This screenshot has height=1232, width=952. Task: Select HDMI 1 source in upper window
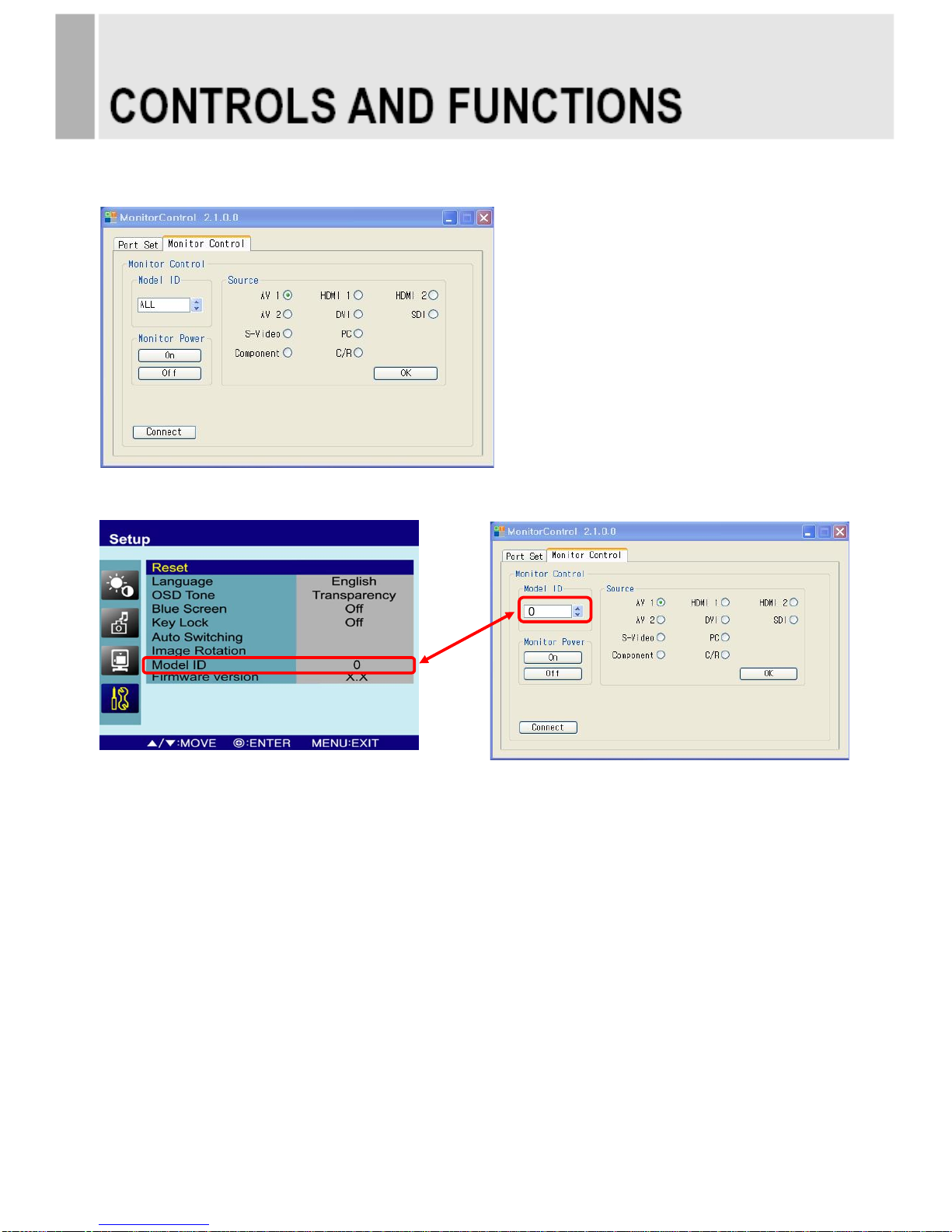(358, 295)
